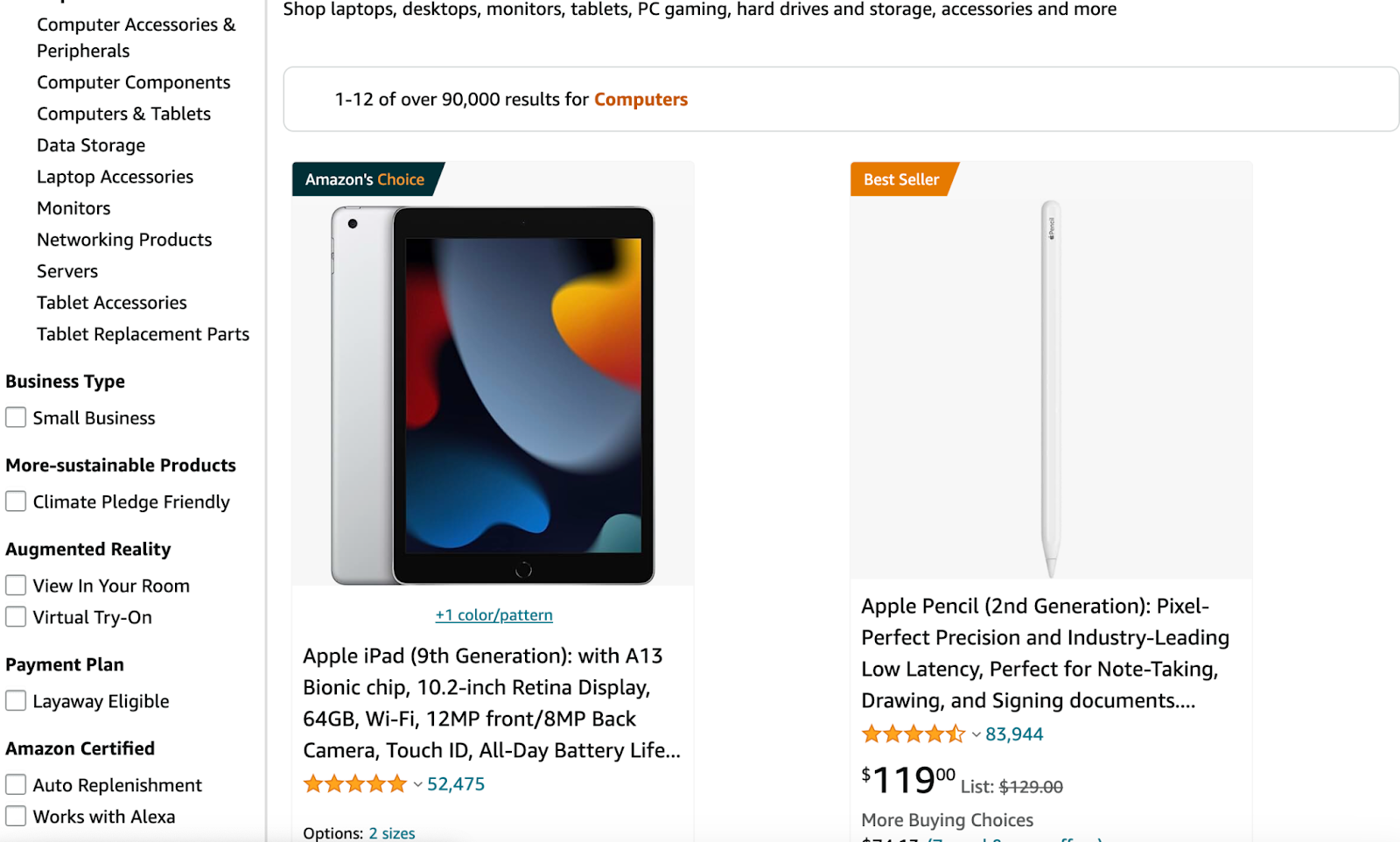Enable View In Your Room filter

pyautogui.click(x=15, y=585)
